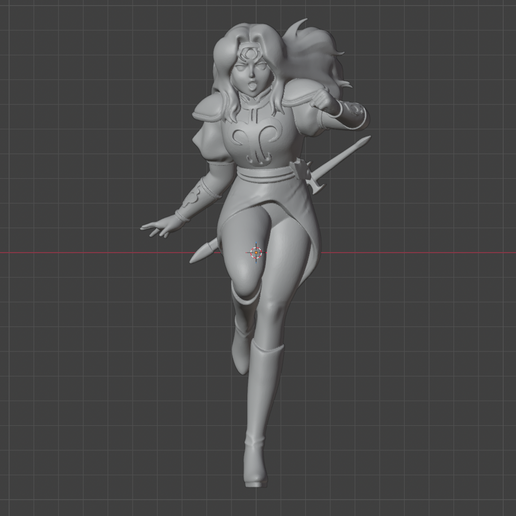Click the 3D cursor crosshair on the thigh

coord(256,253)
